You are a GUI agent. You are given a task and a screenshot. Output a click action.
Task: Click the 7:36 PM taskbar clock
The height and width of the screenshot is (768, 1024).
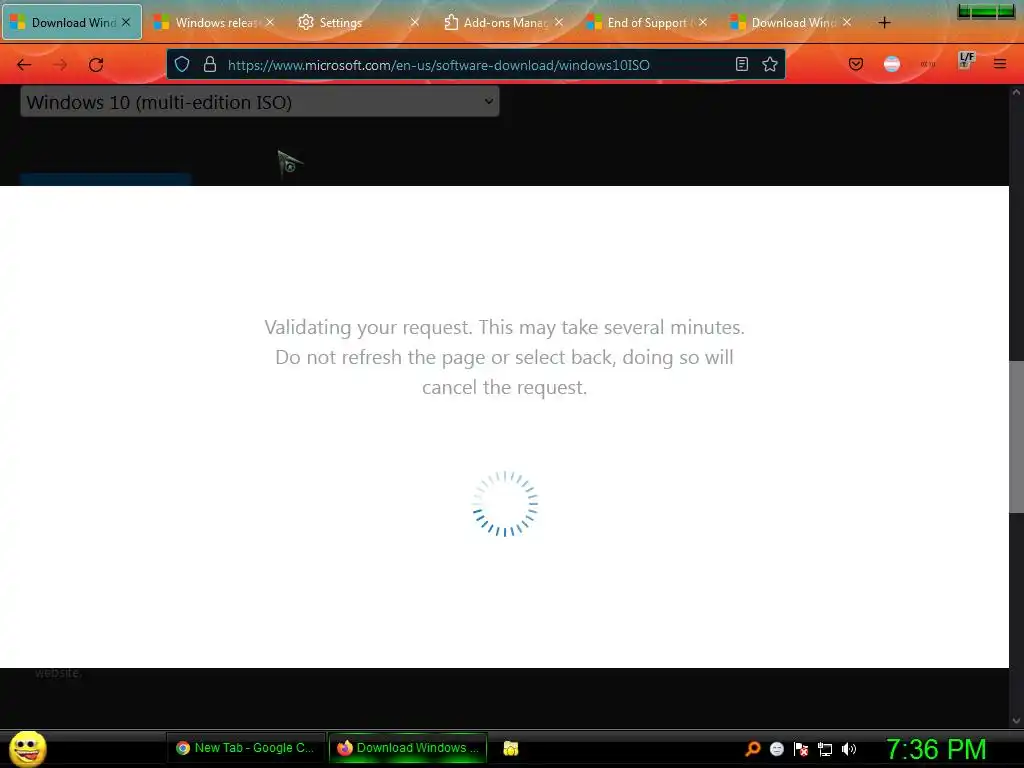(x=936, y=749)
